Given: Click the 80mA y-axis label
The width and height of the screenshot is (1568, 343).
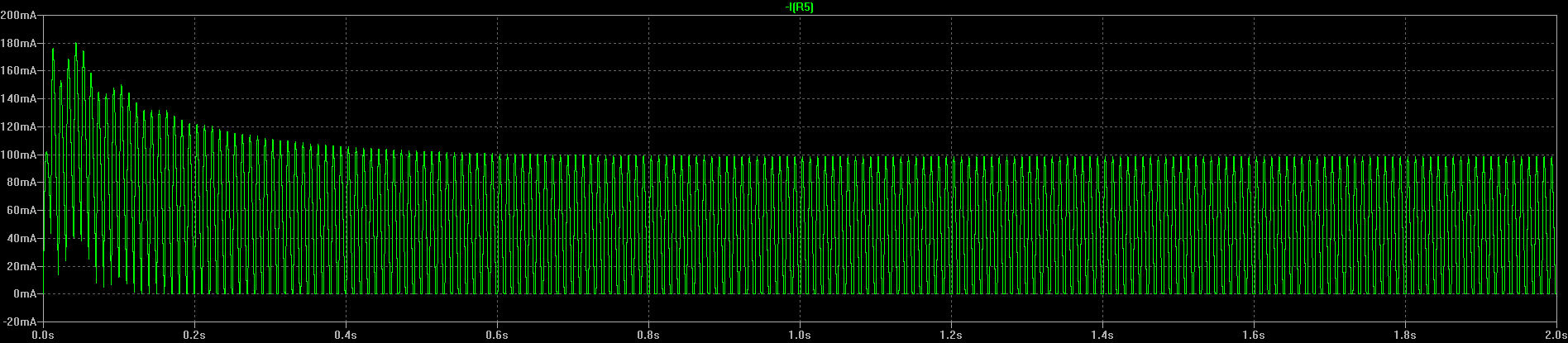Looking at the screenshot, I should 22,183.
